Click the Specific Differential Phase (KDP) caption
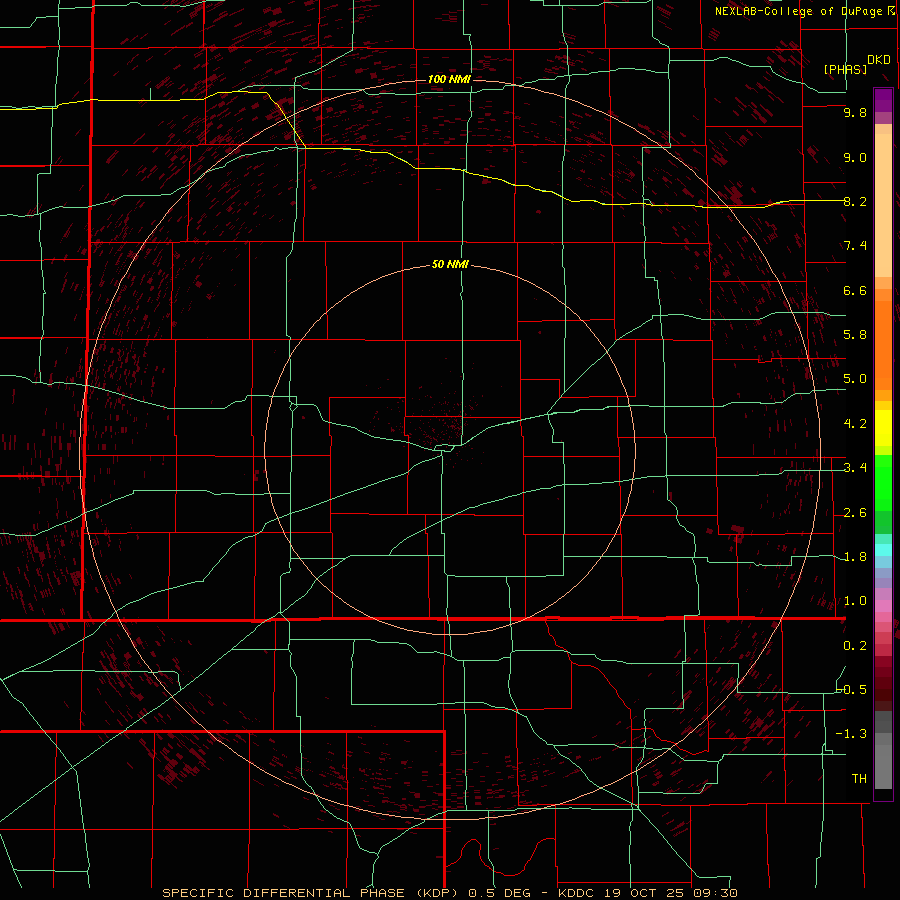This screenshot has height=900, width=900. coord(311,893)
